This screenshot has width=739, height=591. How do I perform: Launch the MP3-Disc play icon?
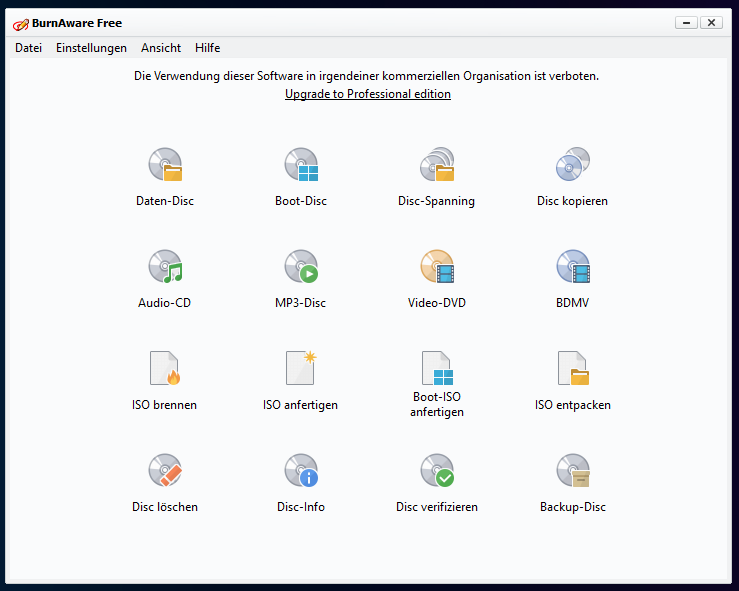[301, 266]
